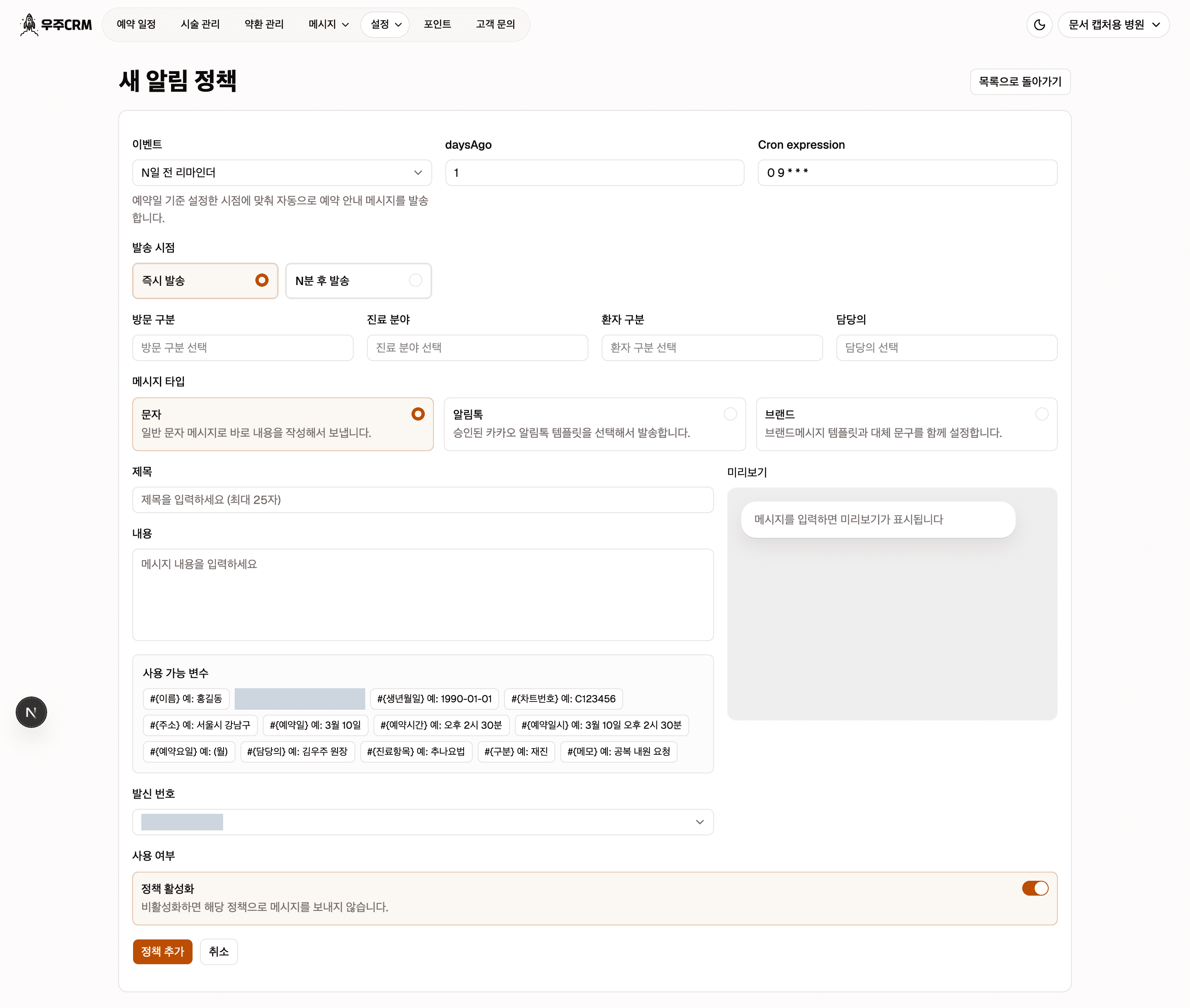Insert #{예약일} 예: 3월 10일 variable chip
This screenshot has width=1190, height=1008.
(316, 725)
